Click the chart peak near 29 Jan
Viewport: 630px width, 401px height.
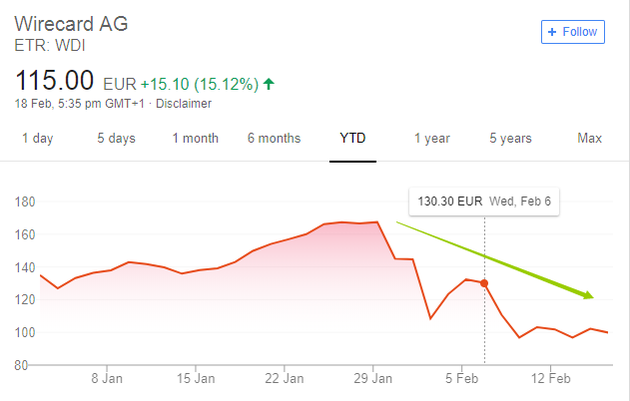pyautogui.click(x=378, y=222)
